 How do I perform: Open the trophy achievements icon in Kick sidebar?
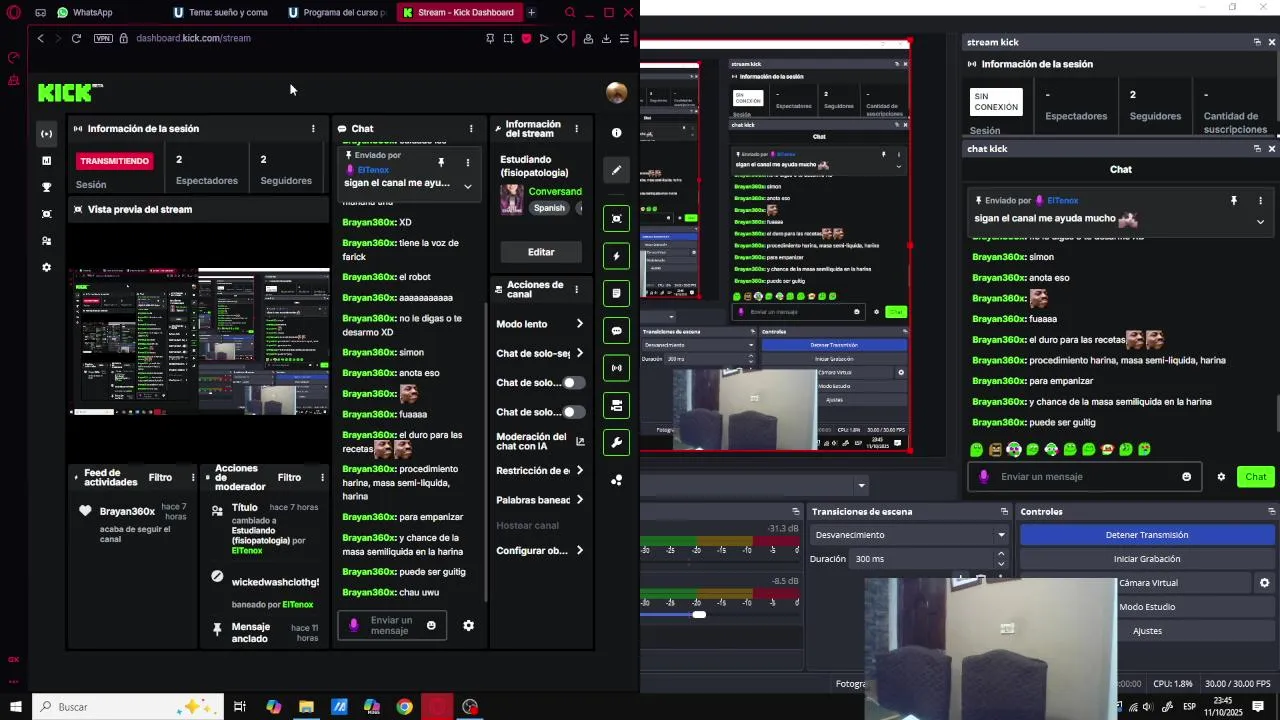(46, 187)
